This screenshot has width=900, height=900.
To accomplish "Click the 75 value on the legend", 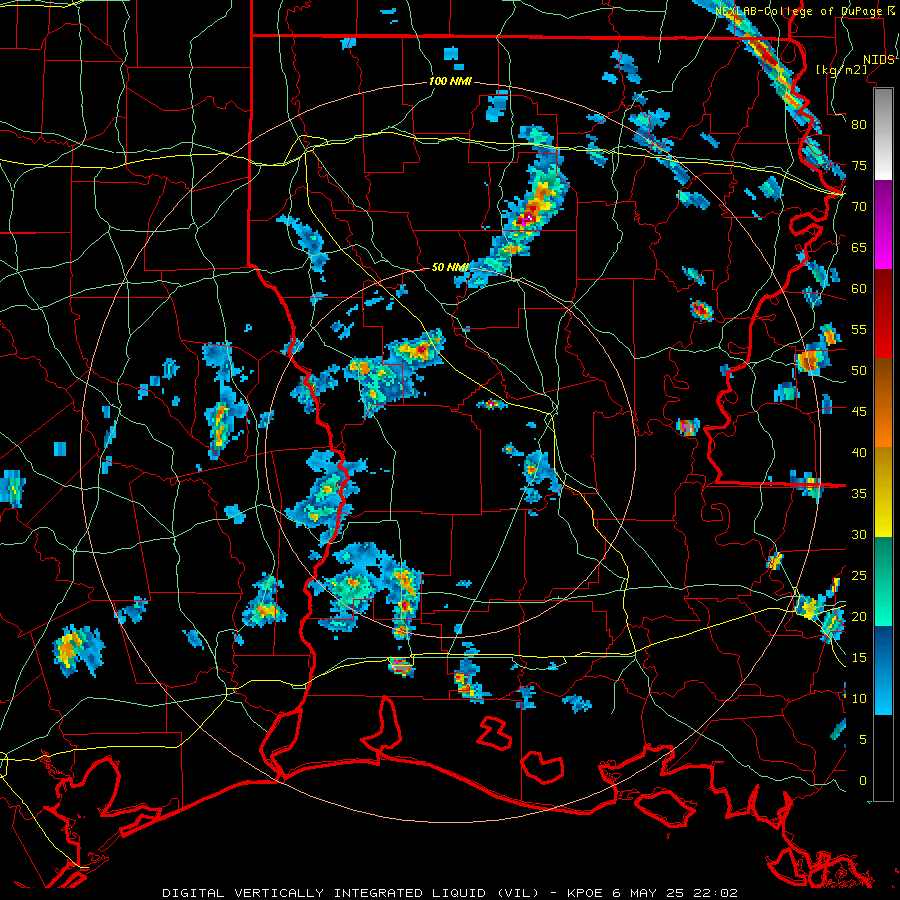I will tap(859, 165).
